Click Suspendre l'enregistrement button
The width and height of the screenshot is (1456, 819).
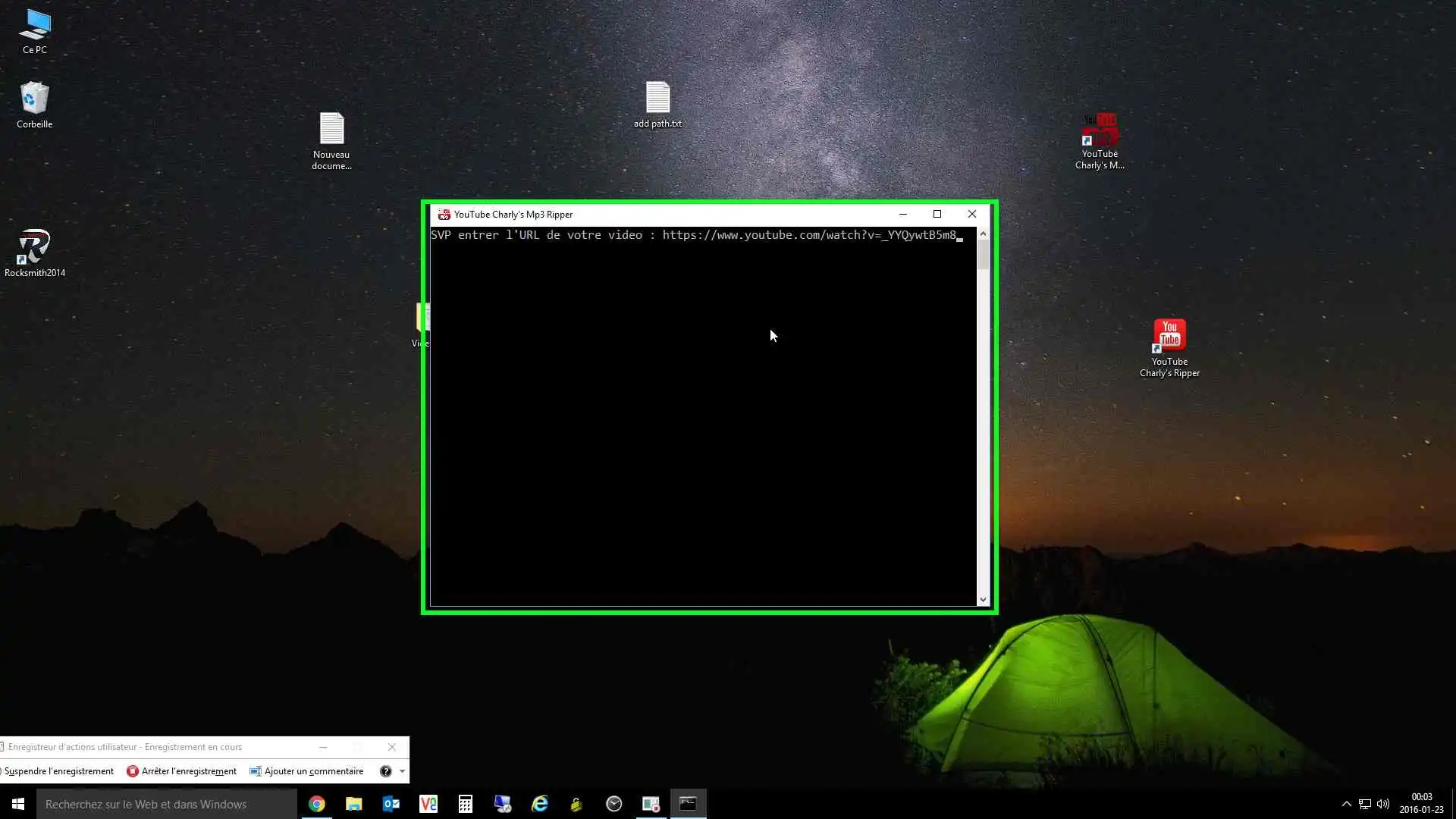[x=57, y=771]
